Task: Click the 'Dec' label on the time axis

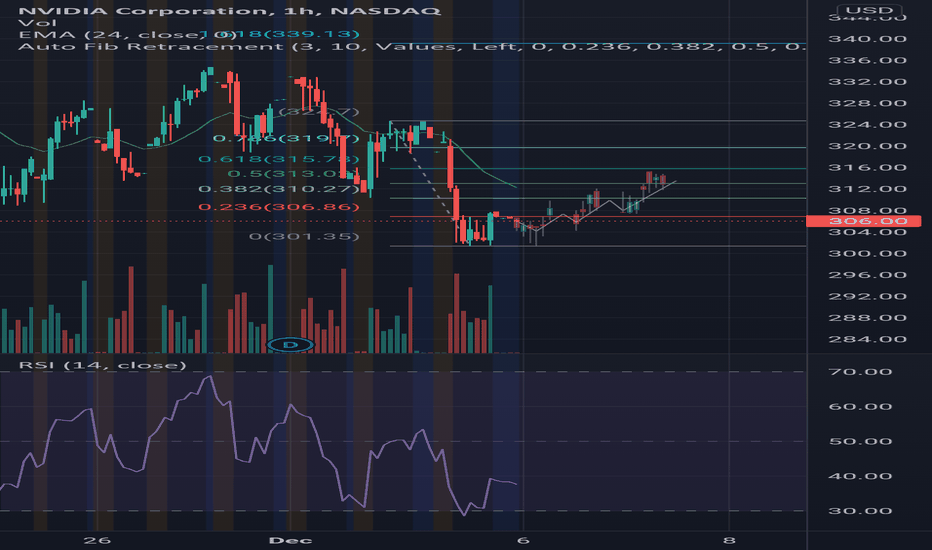Action: tap(290, 540)
